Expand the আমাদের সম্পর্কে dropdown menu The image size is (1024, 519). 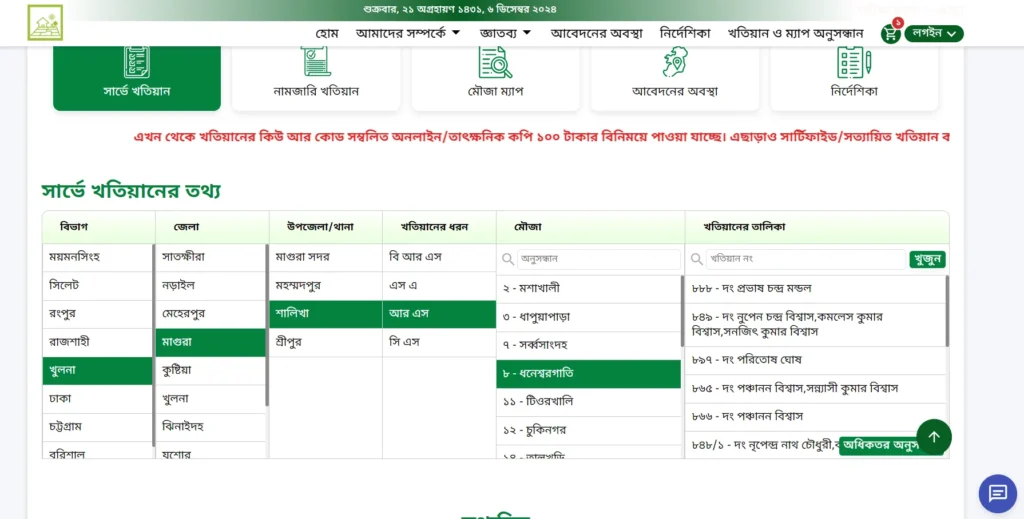(408, 33)
